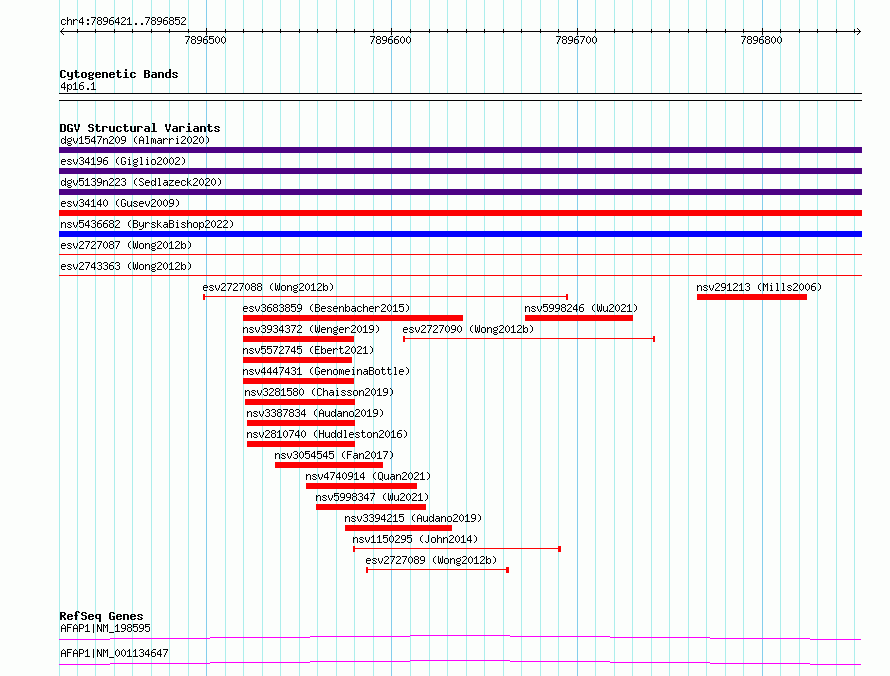Open the AFAP1|NM_198595 gene label

point(106,628)
